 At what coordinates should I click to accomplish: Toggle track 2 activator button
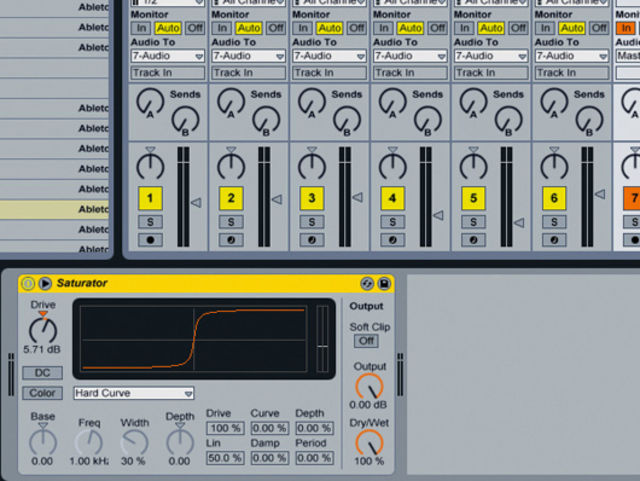click(231, 198)
